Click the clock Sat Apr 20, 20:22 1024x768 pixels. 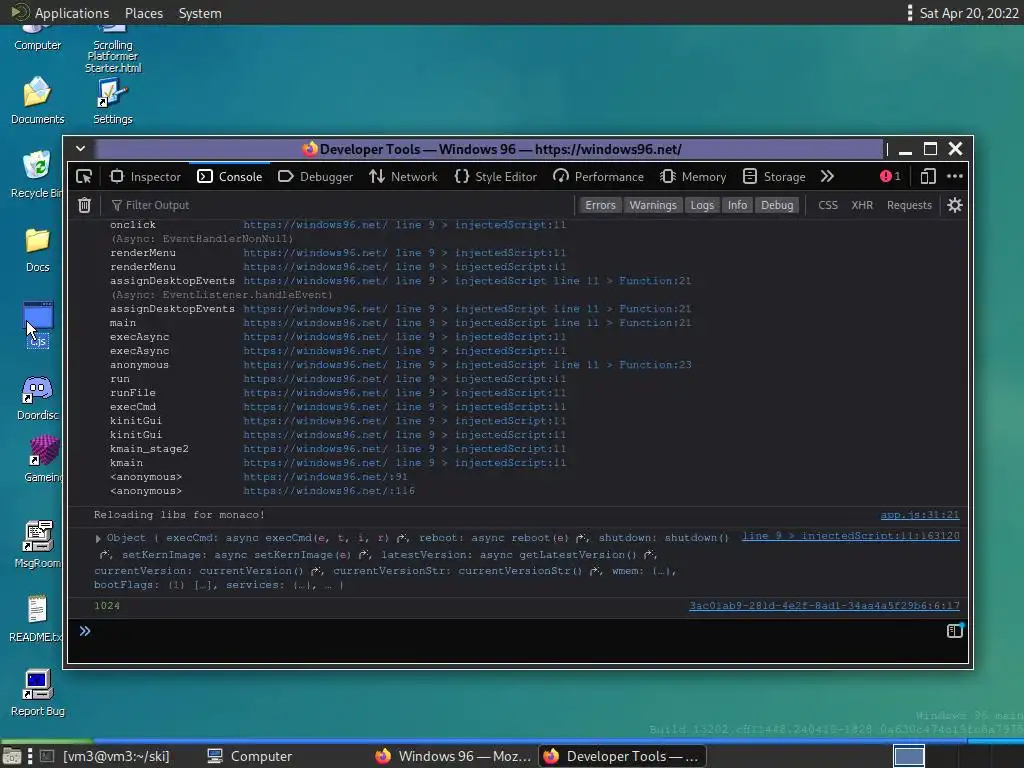pos(968,13)
